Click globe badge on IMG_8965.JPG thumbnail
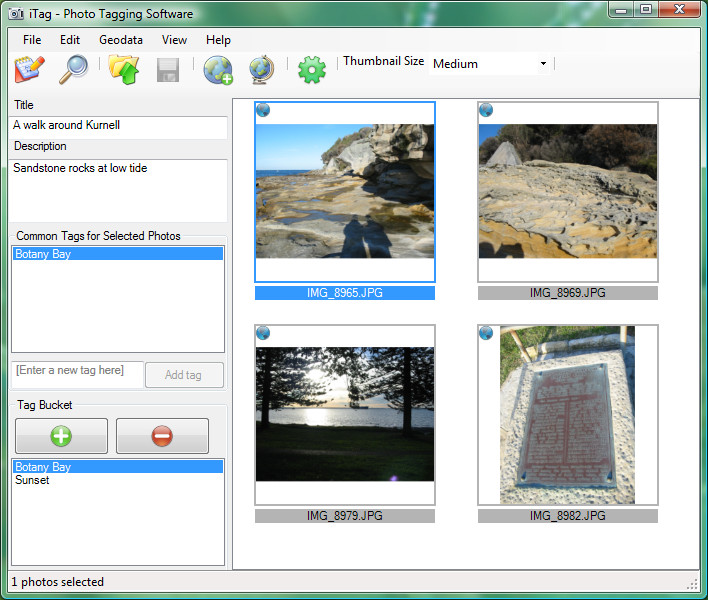This screenshot has width=708, height=600. point(263,110)
